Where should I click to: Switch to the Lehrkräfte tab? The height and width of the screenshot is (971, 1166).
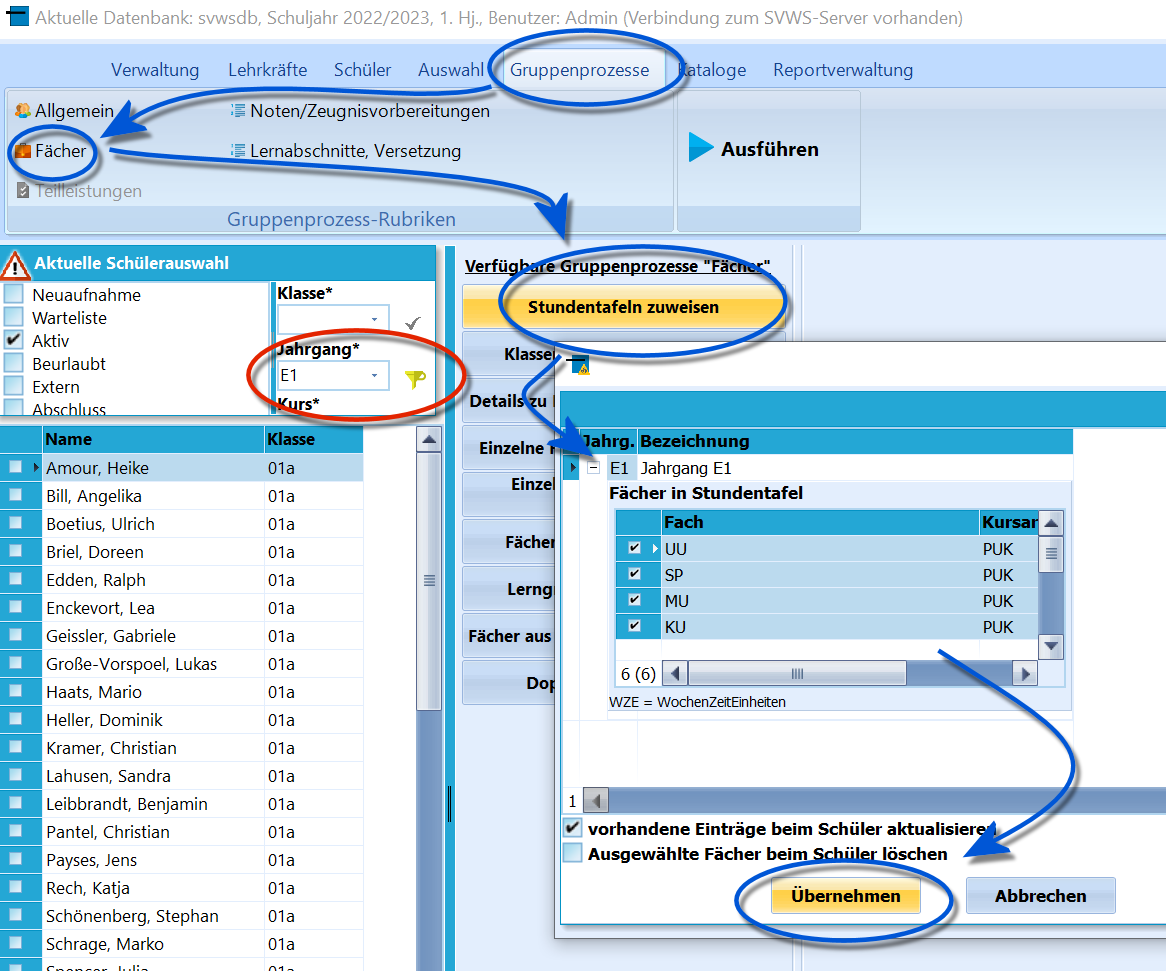267,70
